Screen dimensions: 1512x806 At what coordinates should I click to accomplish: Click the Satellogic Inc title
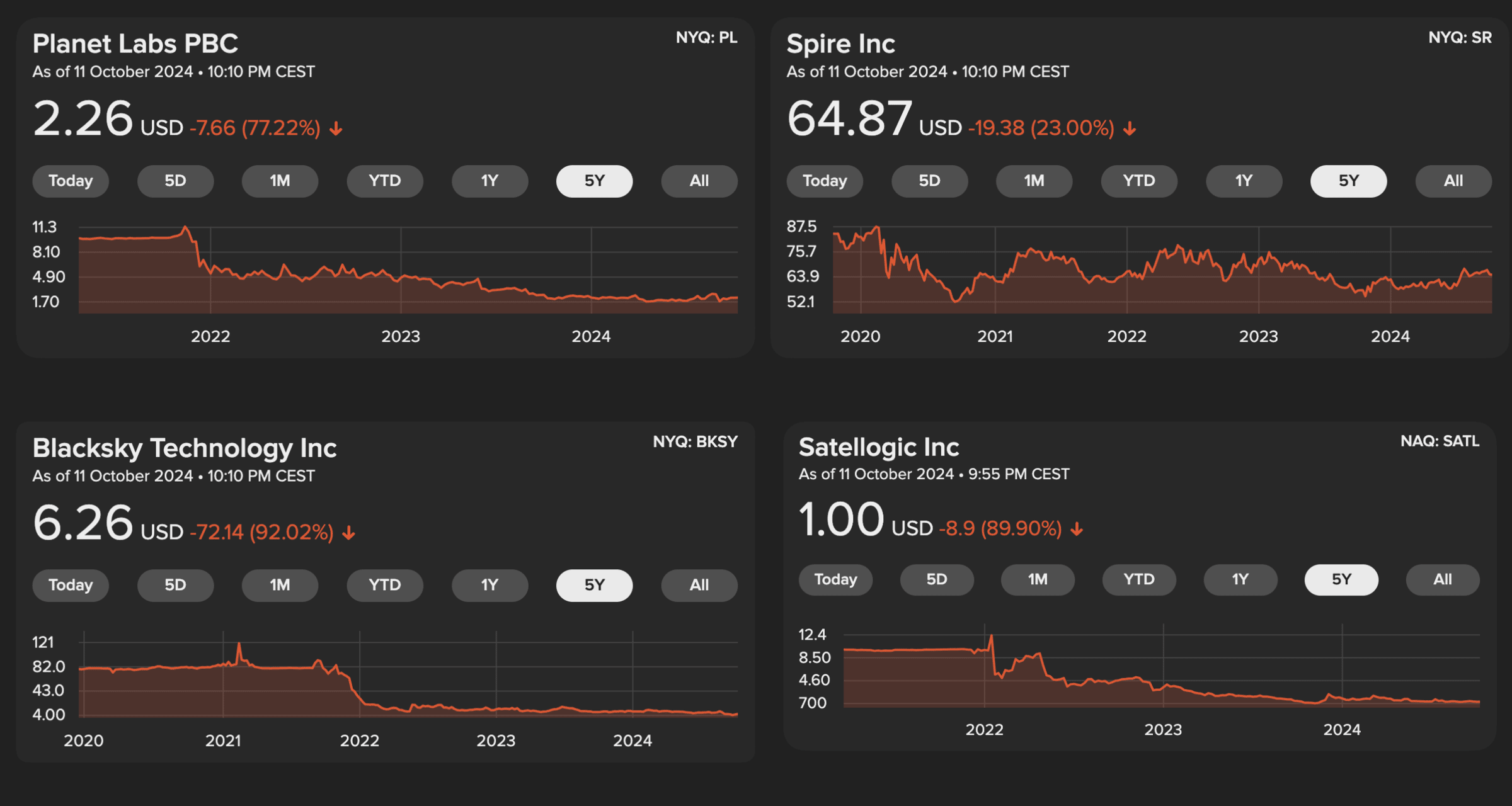(x=879, y=447)
